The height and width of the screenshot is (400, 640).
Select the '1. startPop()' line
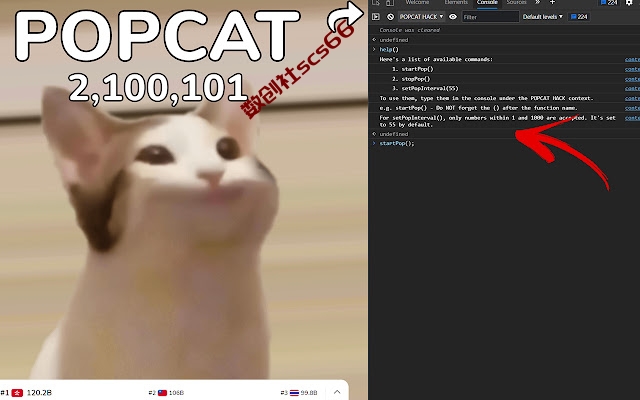(x=413, y=69)
